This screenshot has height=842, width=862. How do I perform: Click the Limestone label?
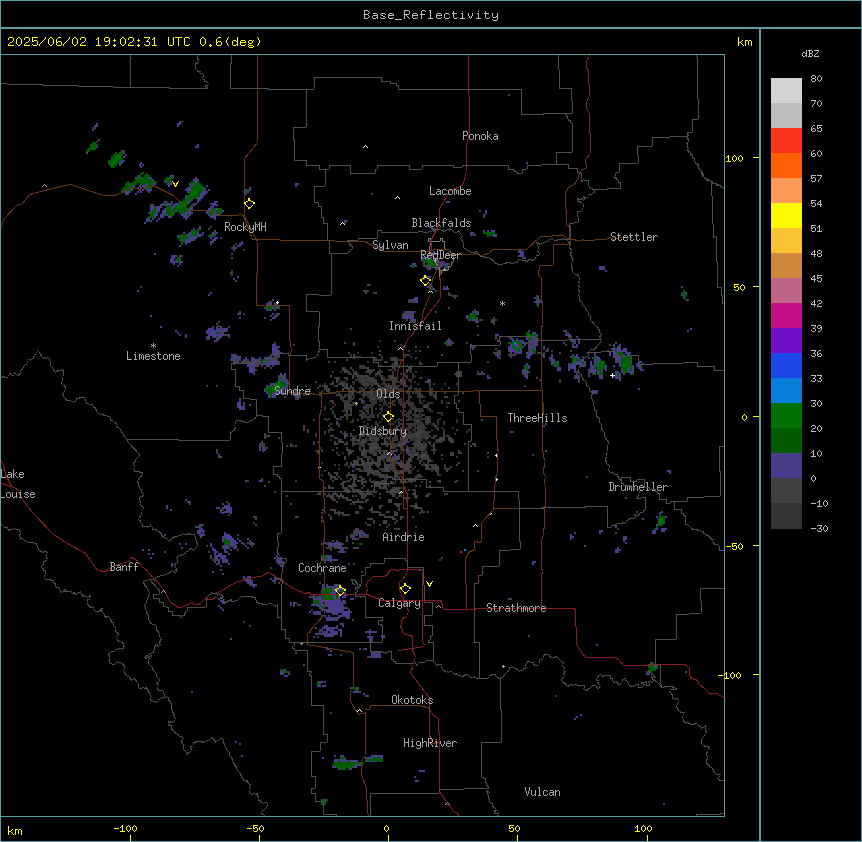click(153, 356)
